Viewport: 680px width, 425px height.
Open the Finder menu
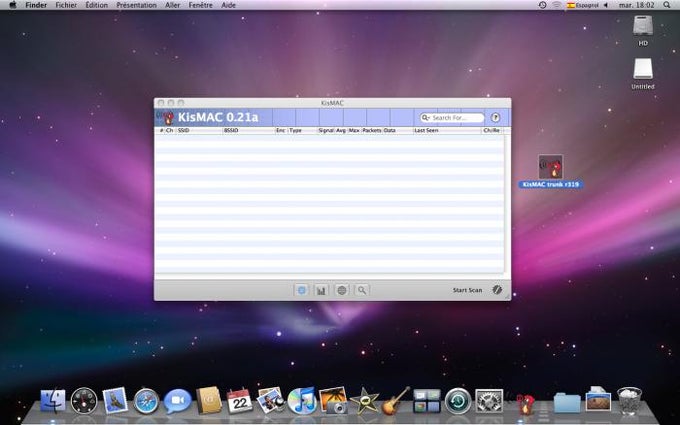click(x=36, y=5)
